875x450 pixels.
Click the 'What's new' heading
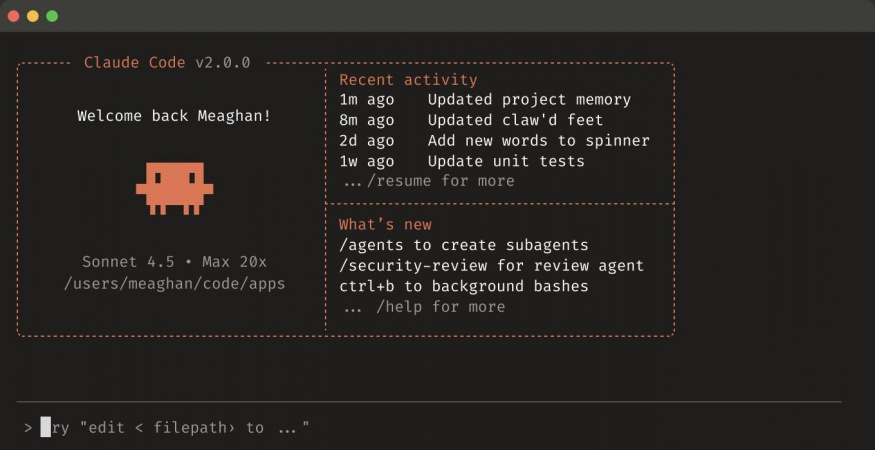click(385, 224)
